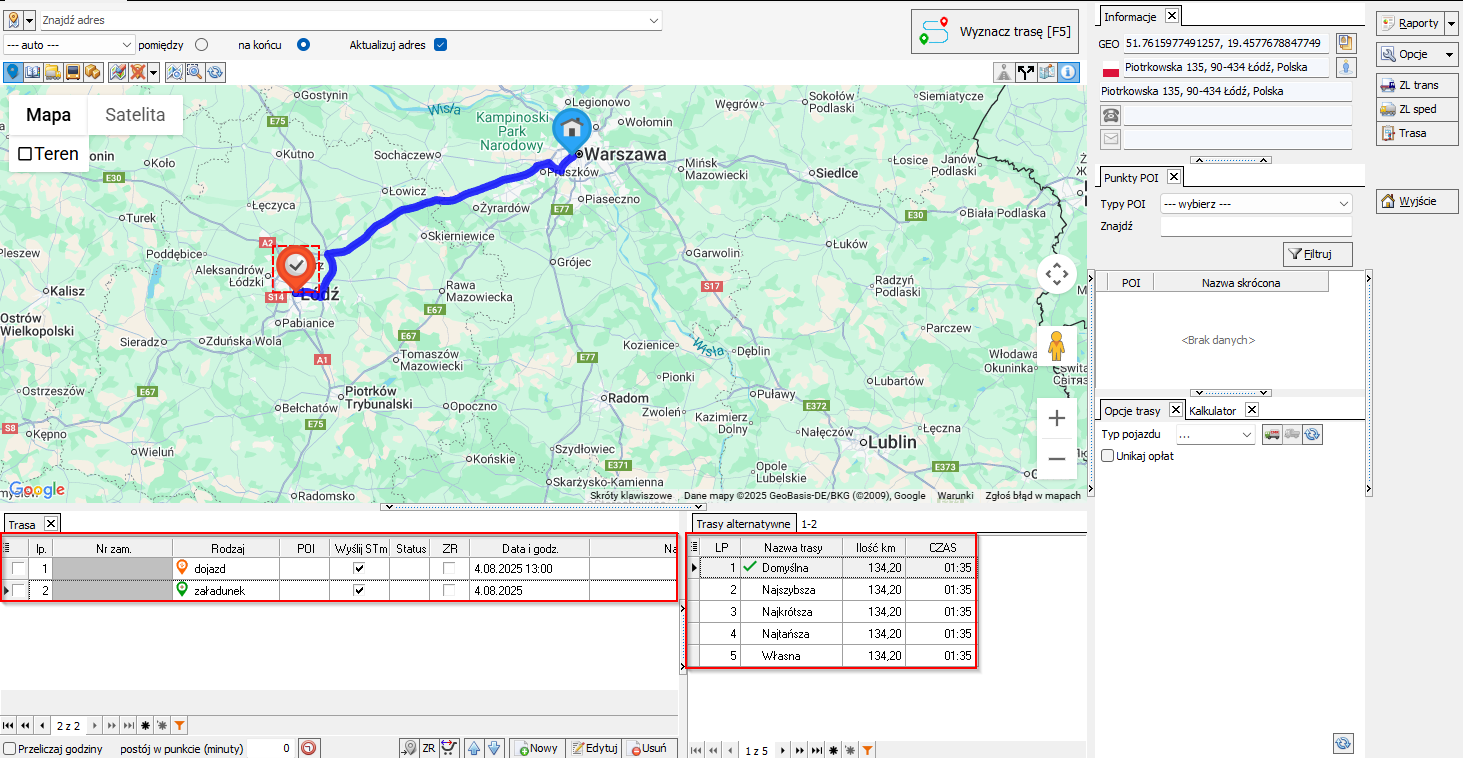The width and height of the screenshot is (1463, 758).
Task: Click the open book toolbar icon
Action: (32, 72)
